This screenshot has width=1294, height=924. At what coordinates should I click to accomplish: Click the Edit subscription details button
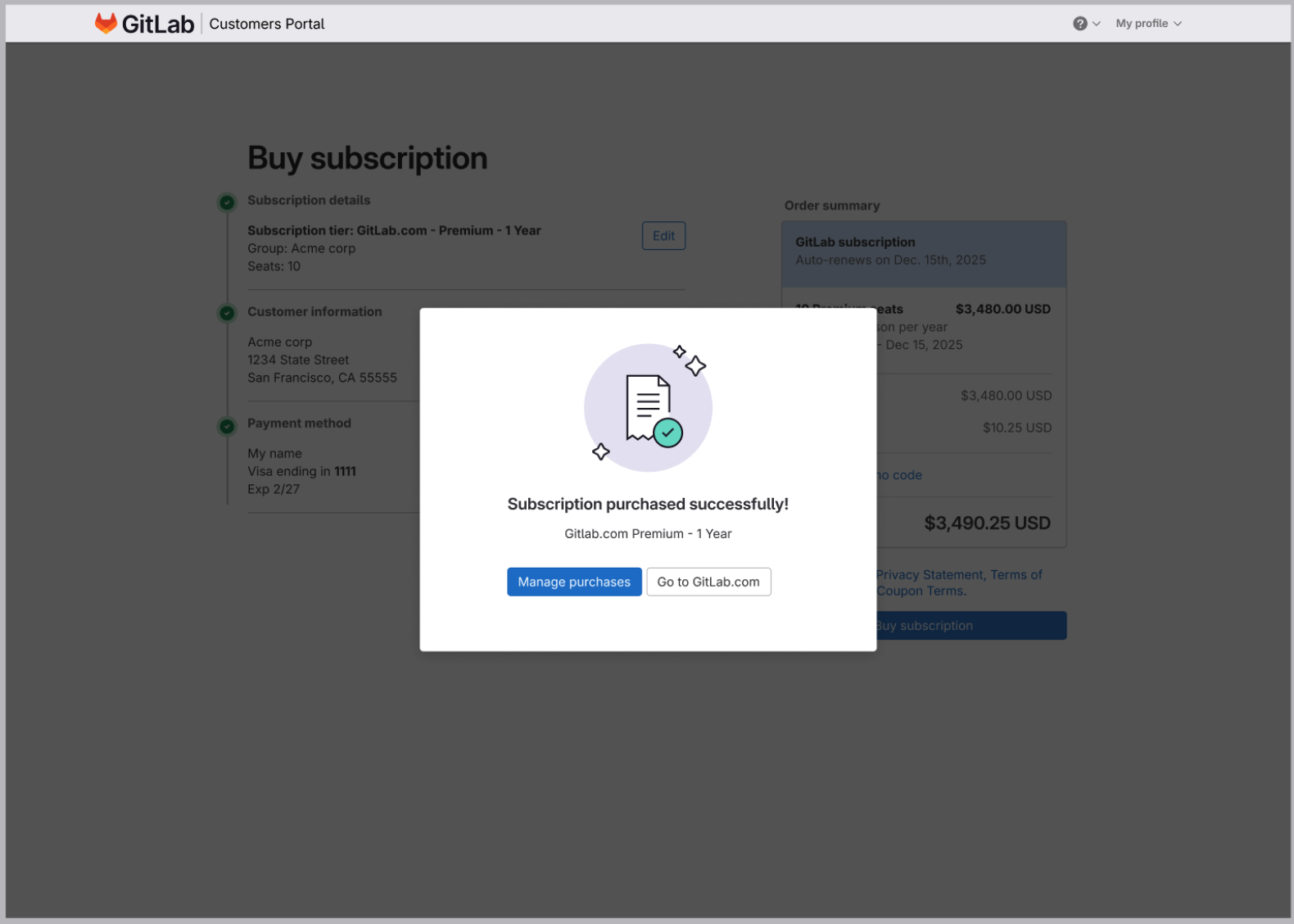coord(663,236)
